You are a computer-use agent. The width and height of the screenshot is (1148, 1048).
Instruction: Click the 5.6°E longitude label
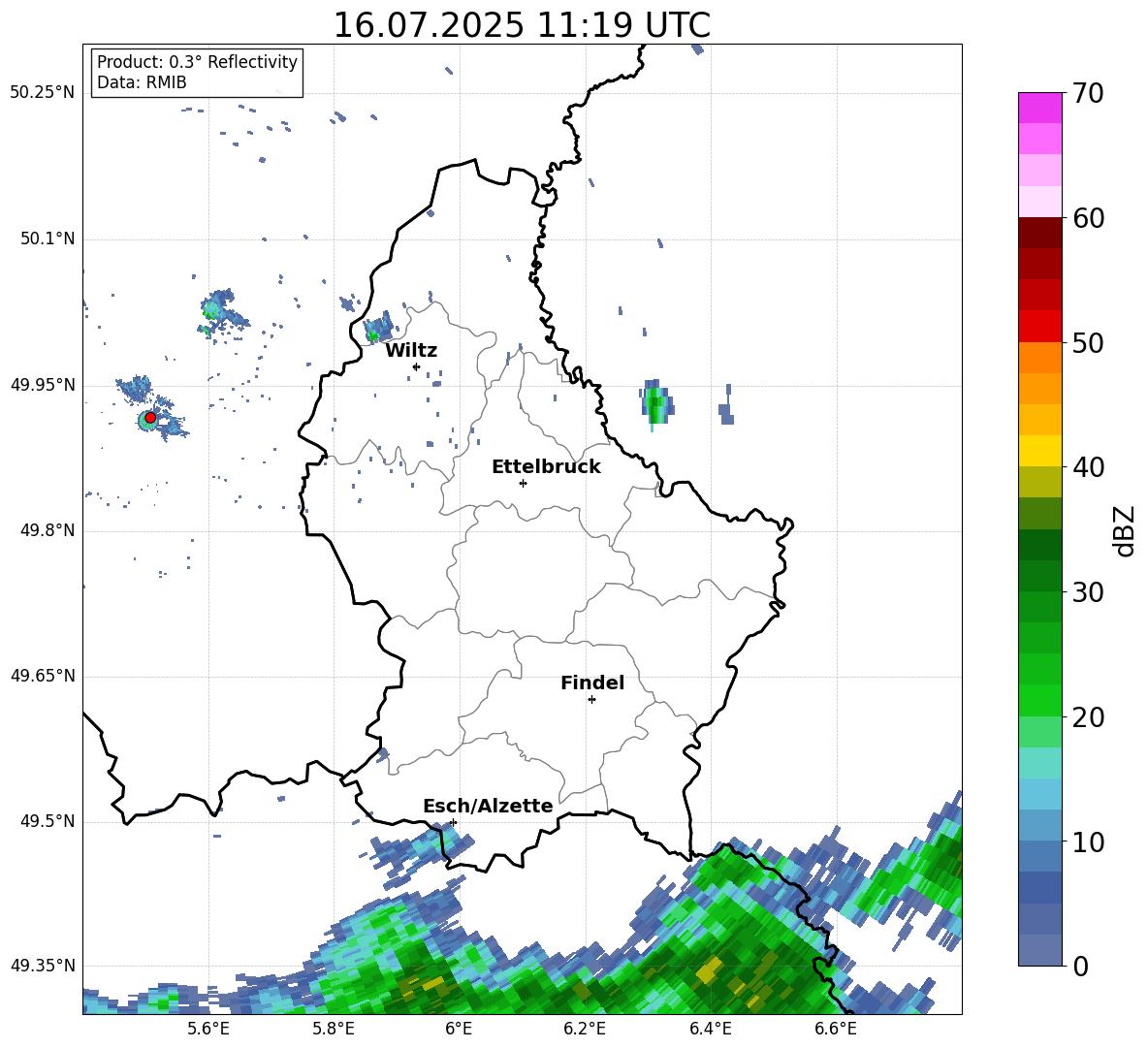(207, 1029)
